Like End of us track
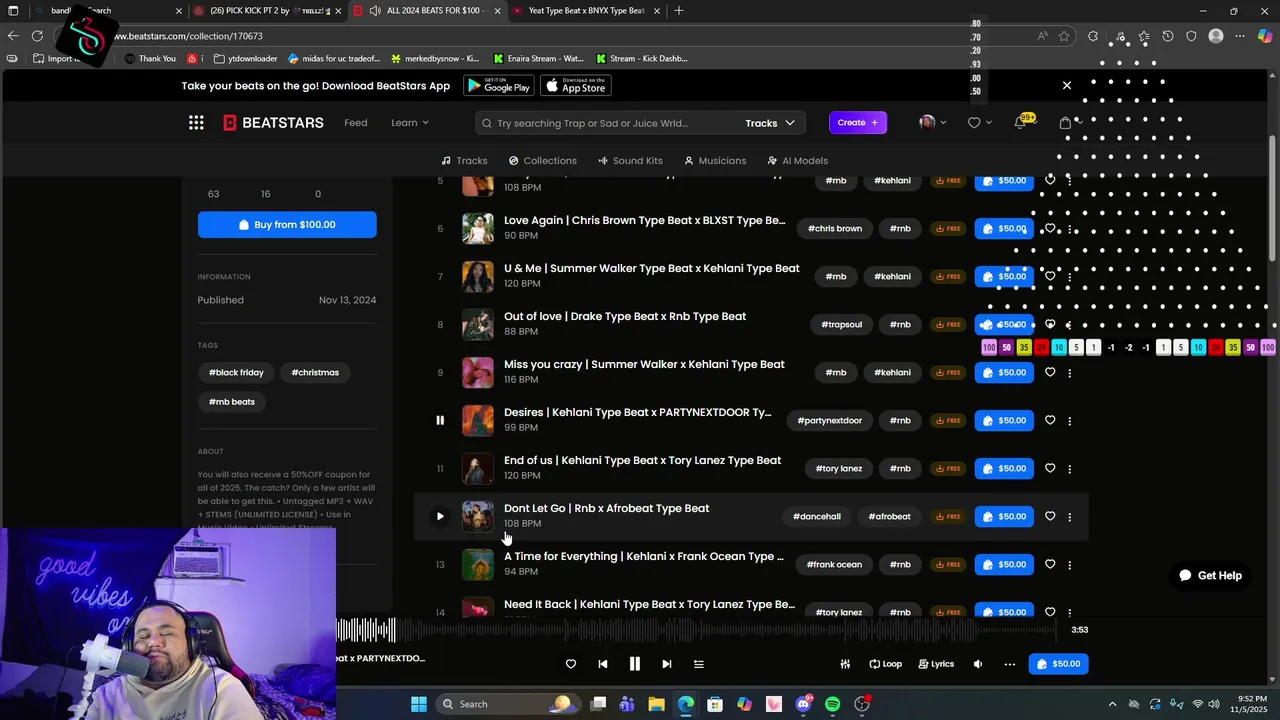The image size is (1280, 720). [x=1050, y=468]
